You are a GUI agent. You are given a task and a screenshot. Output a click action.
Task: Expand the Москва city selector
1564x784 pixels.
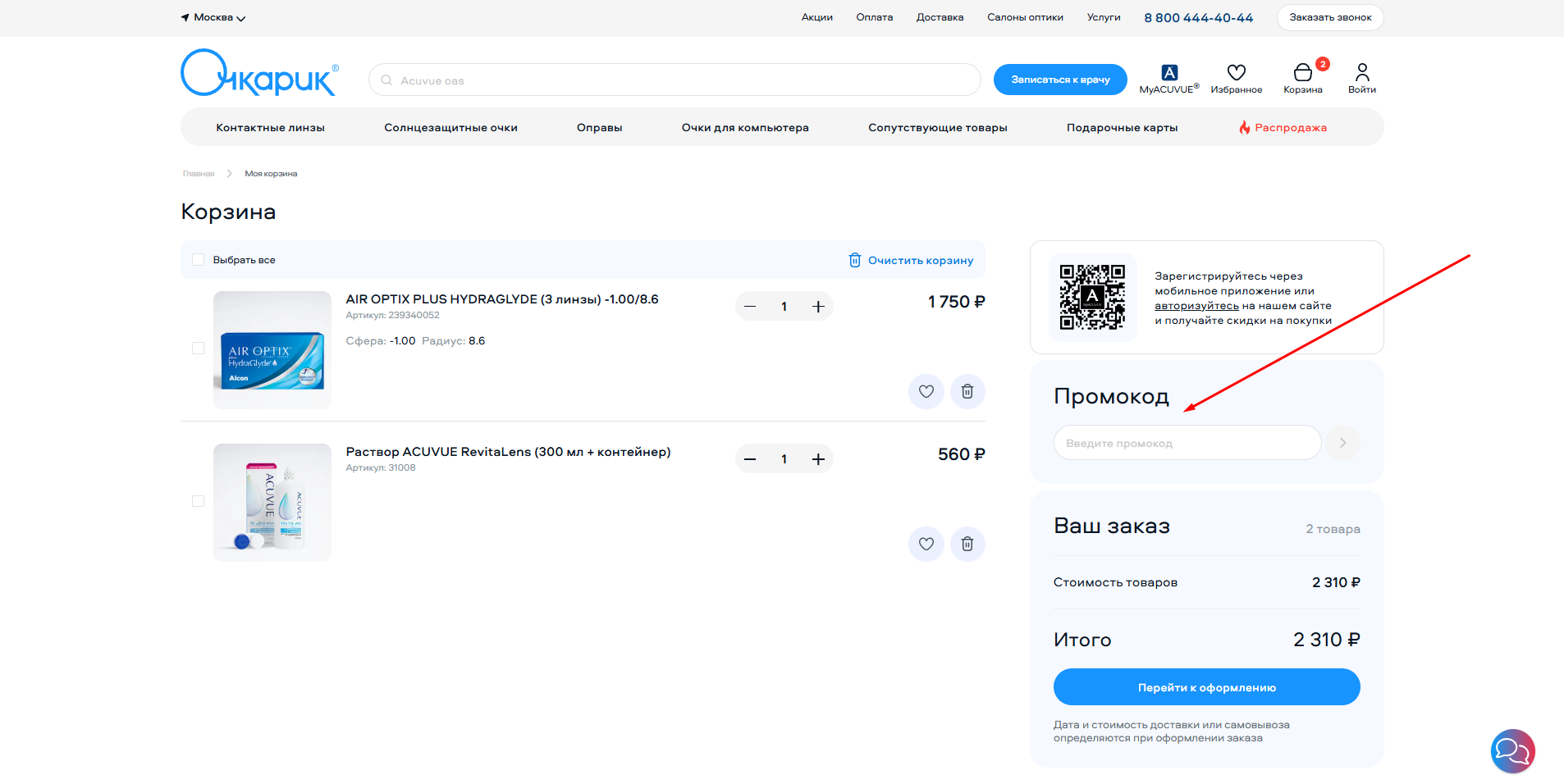coord(213,17)
